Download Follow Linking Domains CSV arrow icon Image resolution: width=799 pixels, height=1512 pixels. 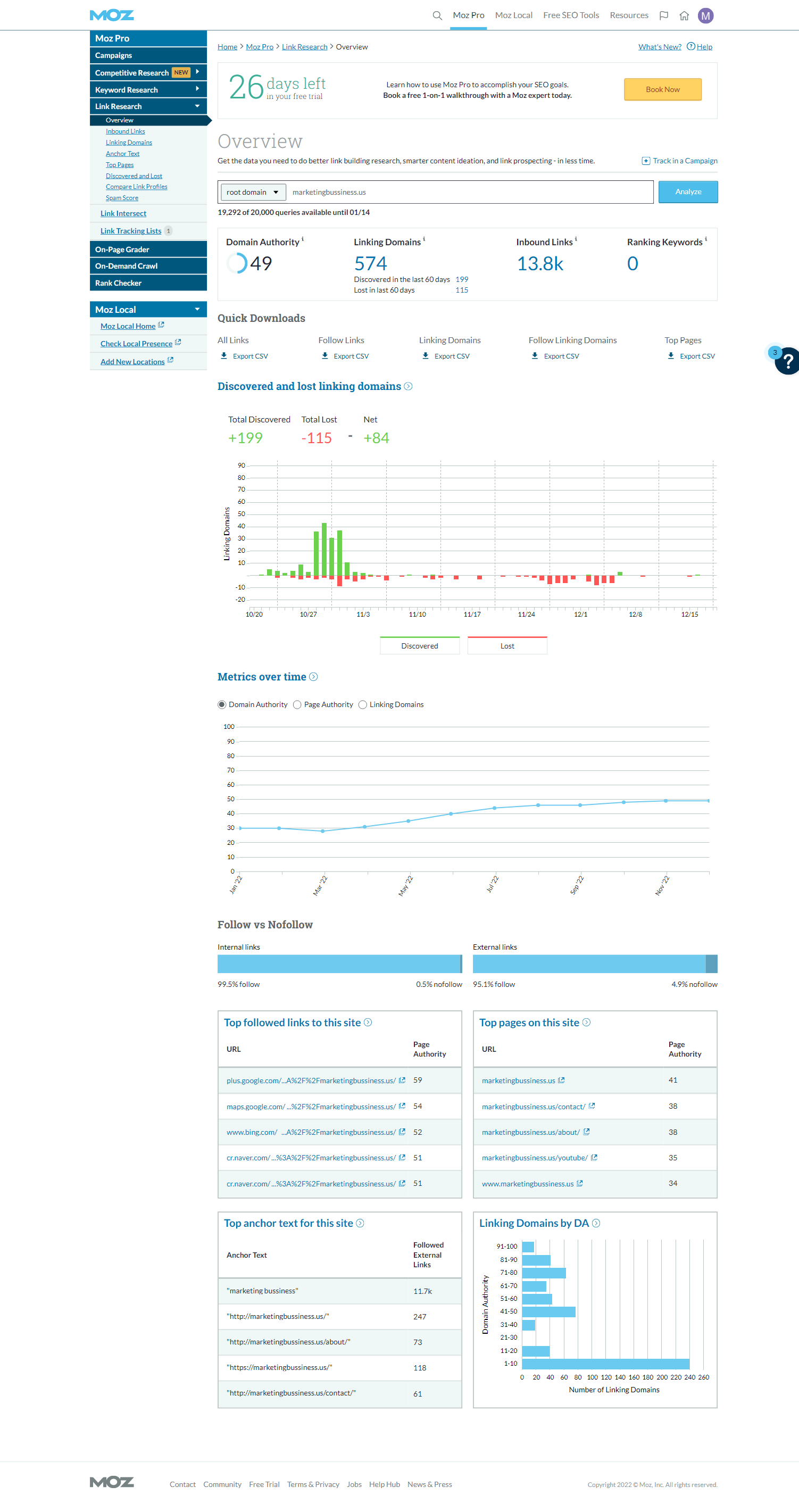(x=535, y=356)
